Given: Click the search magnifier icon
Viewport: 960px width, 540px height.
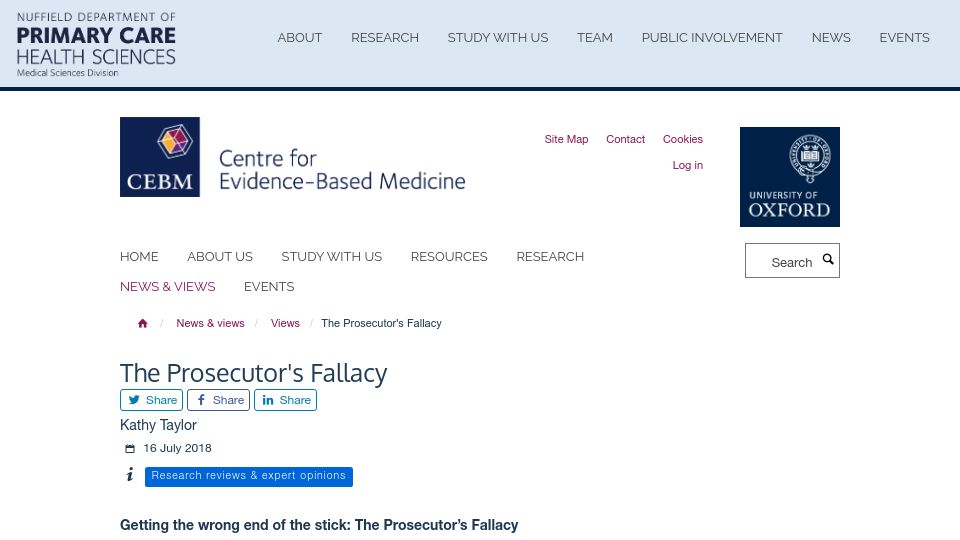Looking at the screenshot, I should click(x=828, y=259).
